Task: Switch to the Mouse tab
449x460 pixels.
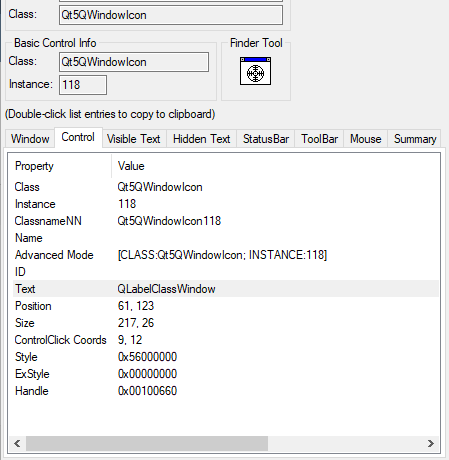Action: 365,139
